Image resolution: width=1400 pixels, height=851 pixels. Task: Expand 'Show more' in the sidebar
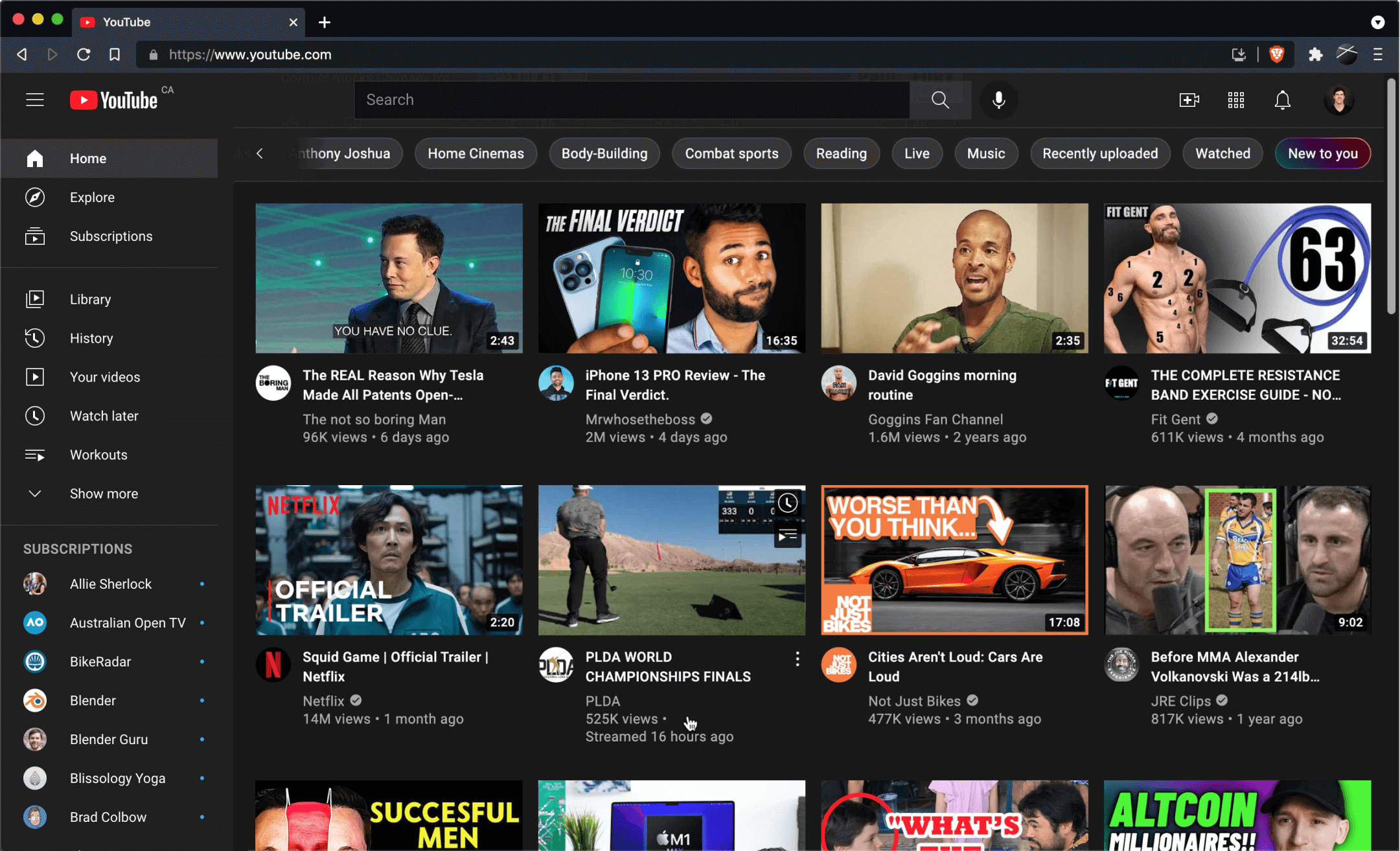click(104, 494)
